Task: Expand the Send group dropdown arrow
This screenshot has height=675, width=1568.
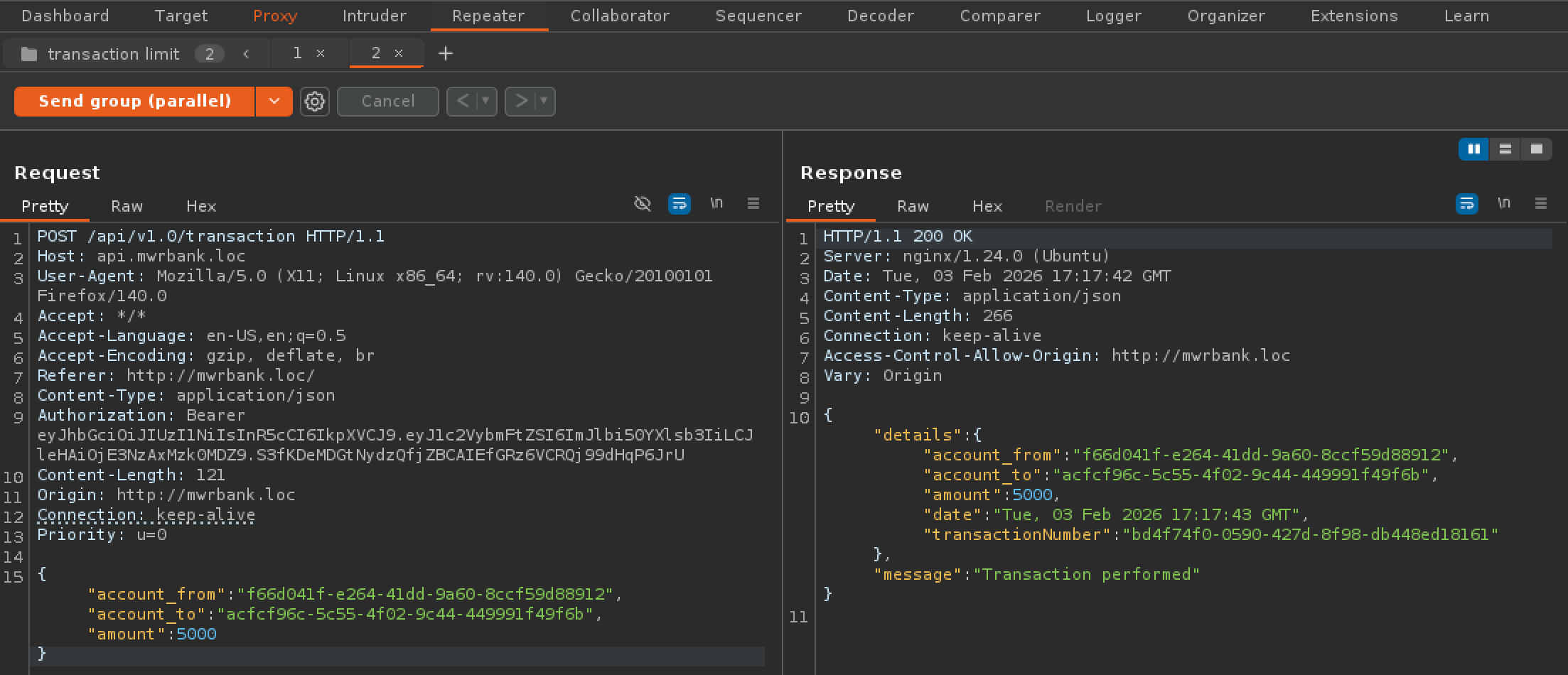Action: (274, 102)
